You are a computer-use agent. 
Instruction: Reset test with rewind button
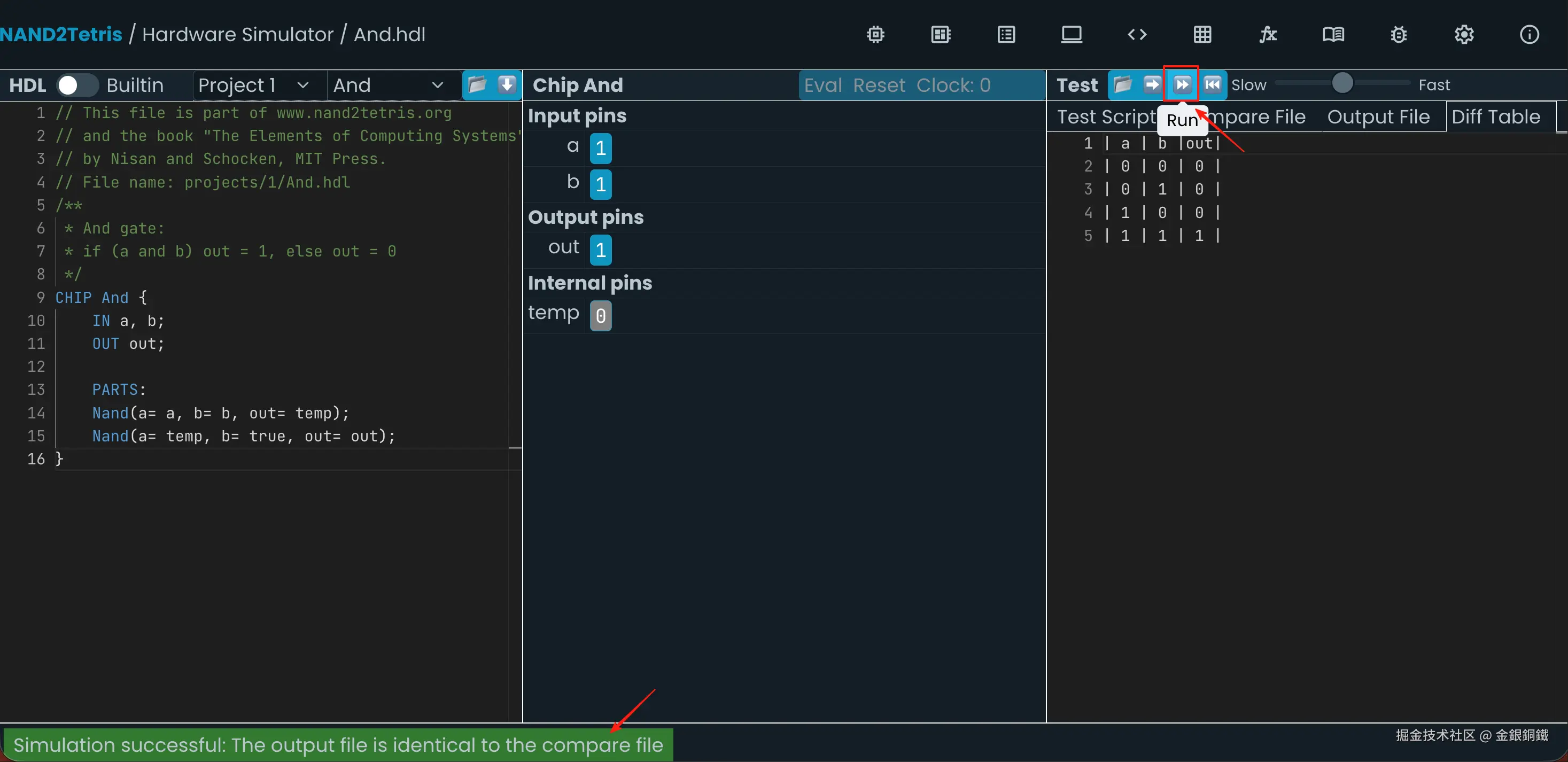(1212, 84)
